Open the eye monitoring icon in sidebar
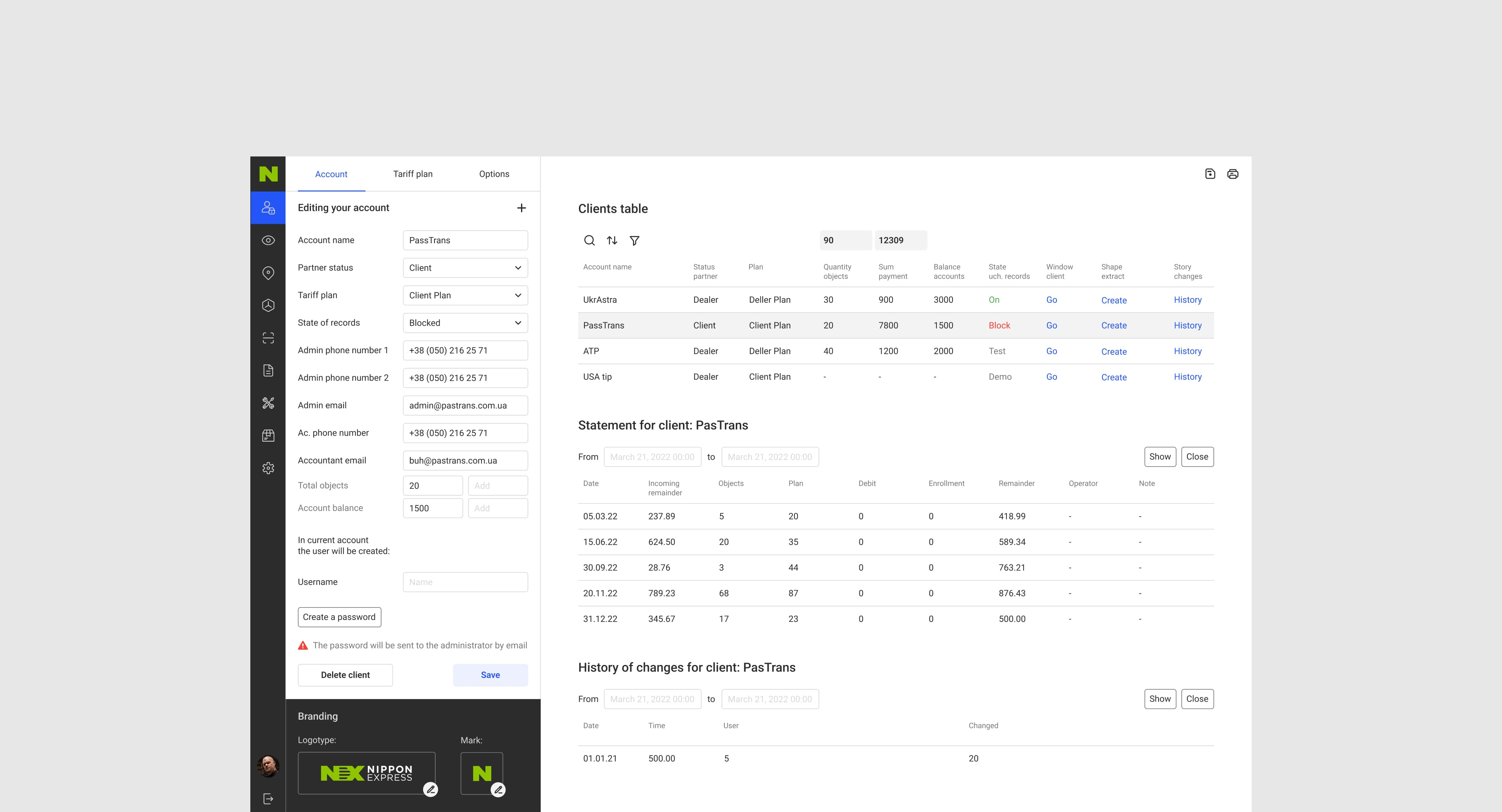Image resolution: width=1502 pixels, height=812 pixels. pyautogui.click(x=268, y=240)
